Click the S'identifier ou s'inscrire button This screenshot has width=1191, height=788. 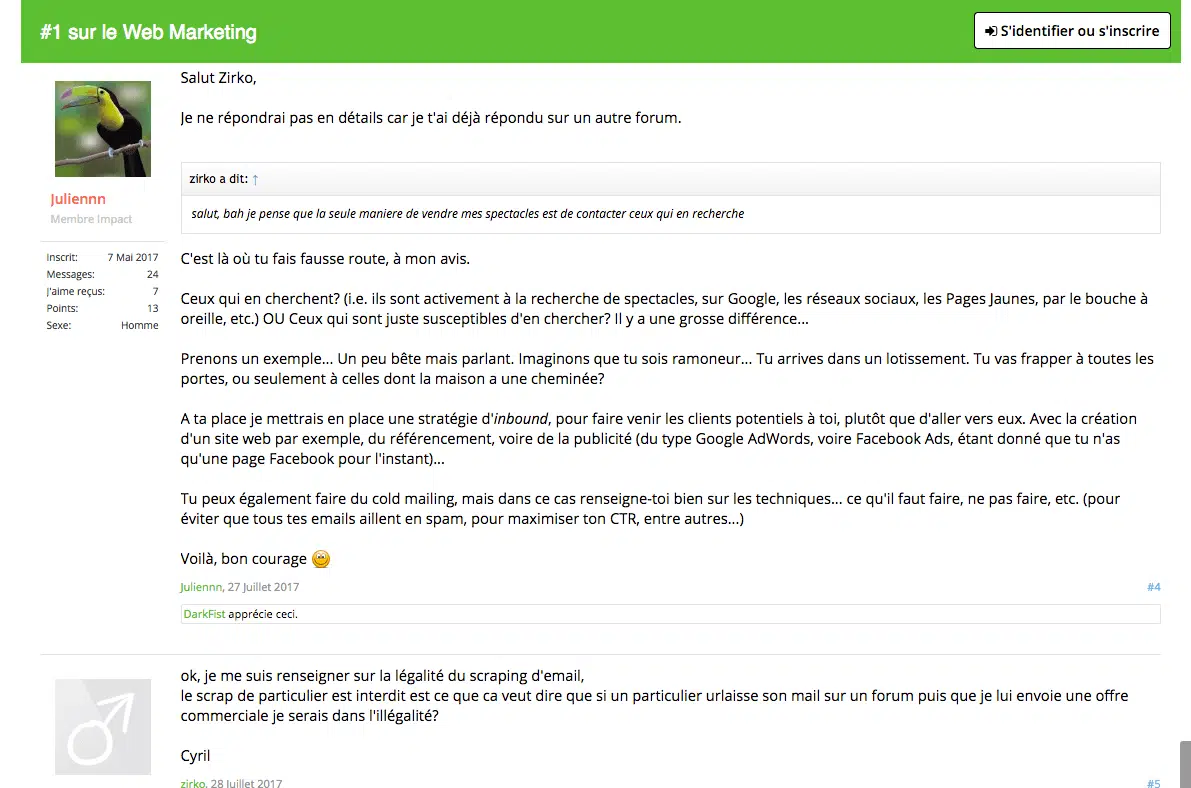pos(1072,31)
